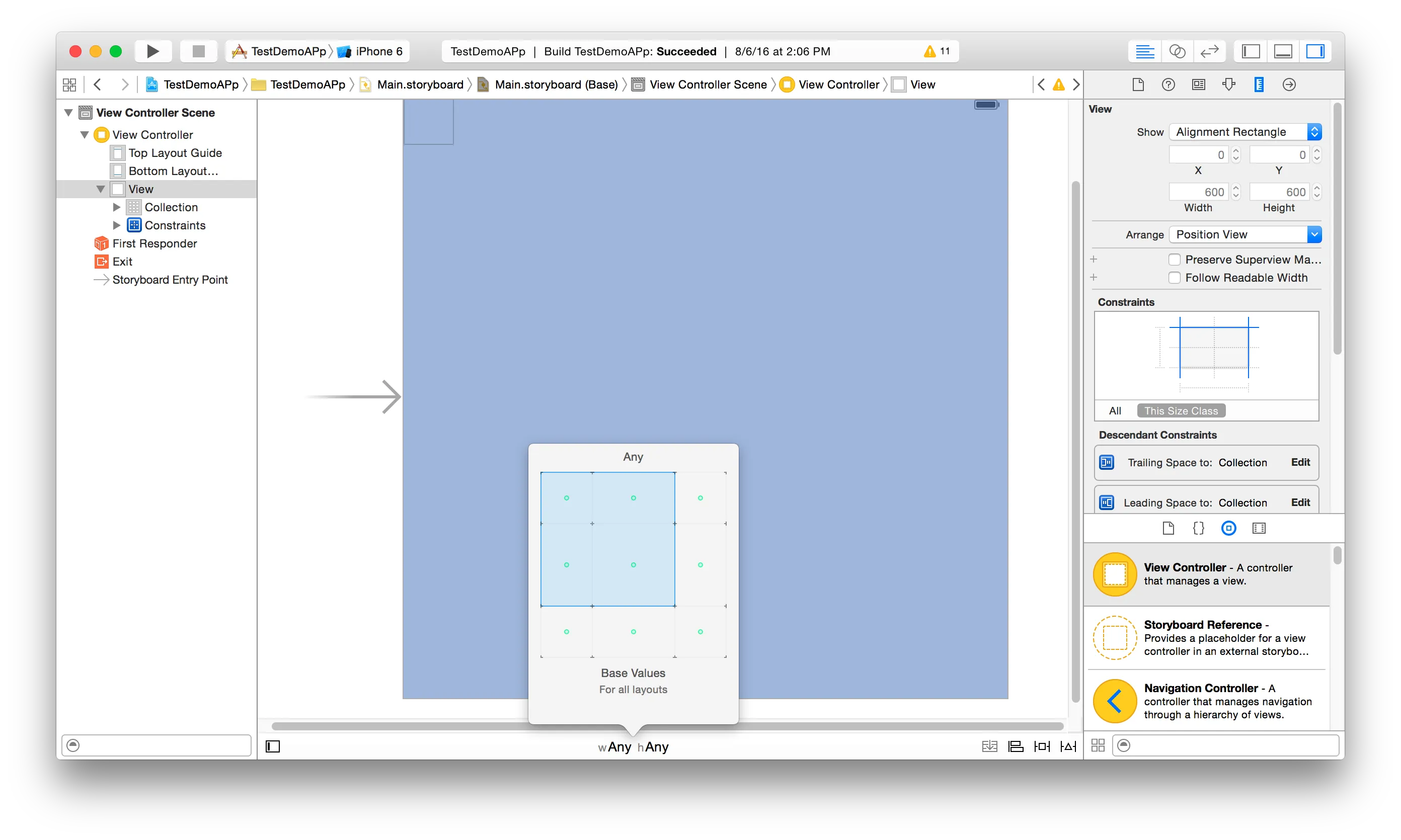This screenshot has width=1401, height=840.
Task: Collapse the View Controller Scene
Action: click(68, 112)
